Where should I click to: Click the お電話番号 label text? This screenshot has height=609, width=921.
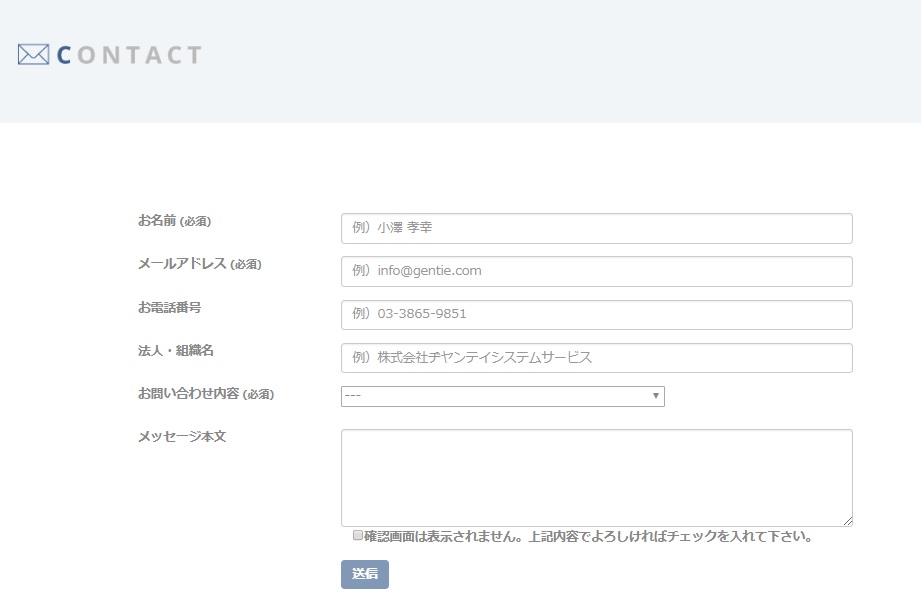pyautogui.click(x=169, y=307)
